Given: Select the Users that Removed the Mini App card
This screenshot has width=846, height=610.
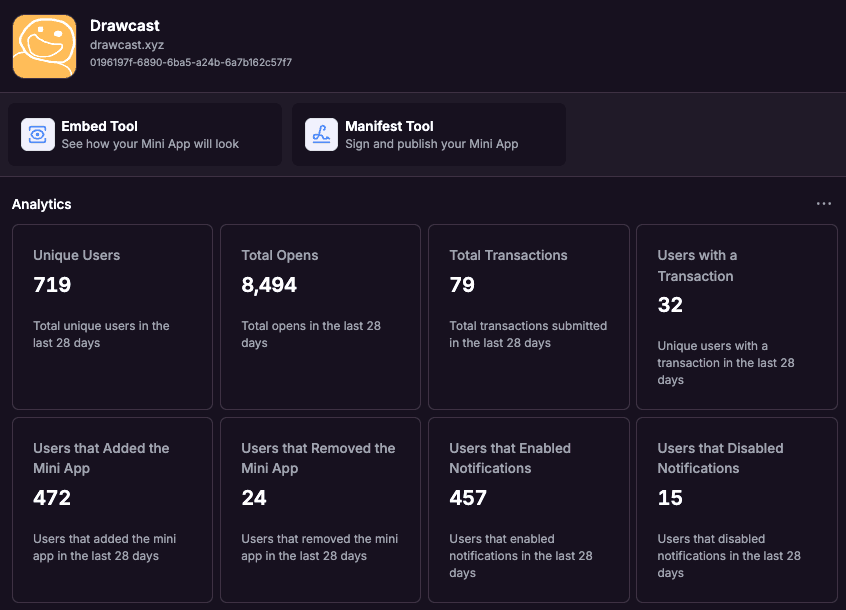Looking at the screenshot, I should (320, 509).
